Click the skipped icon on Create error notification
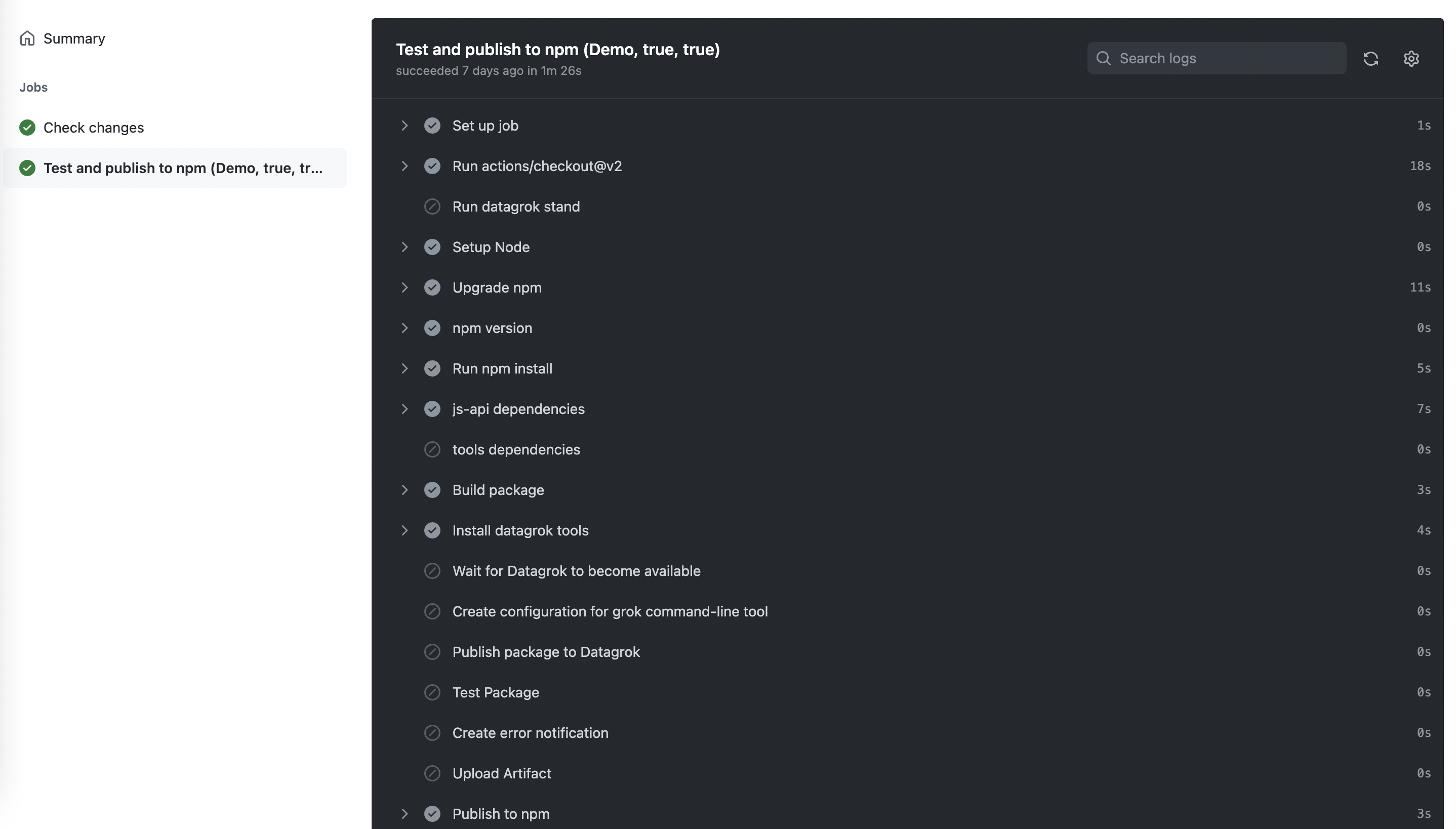This screenshot has height=829, width=1456. [432, 733]
